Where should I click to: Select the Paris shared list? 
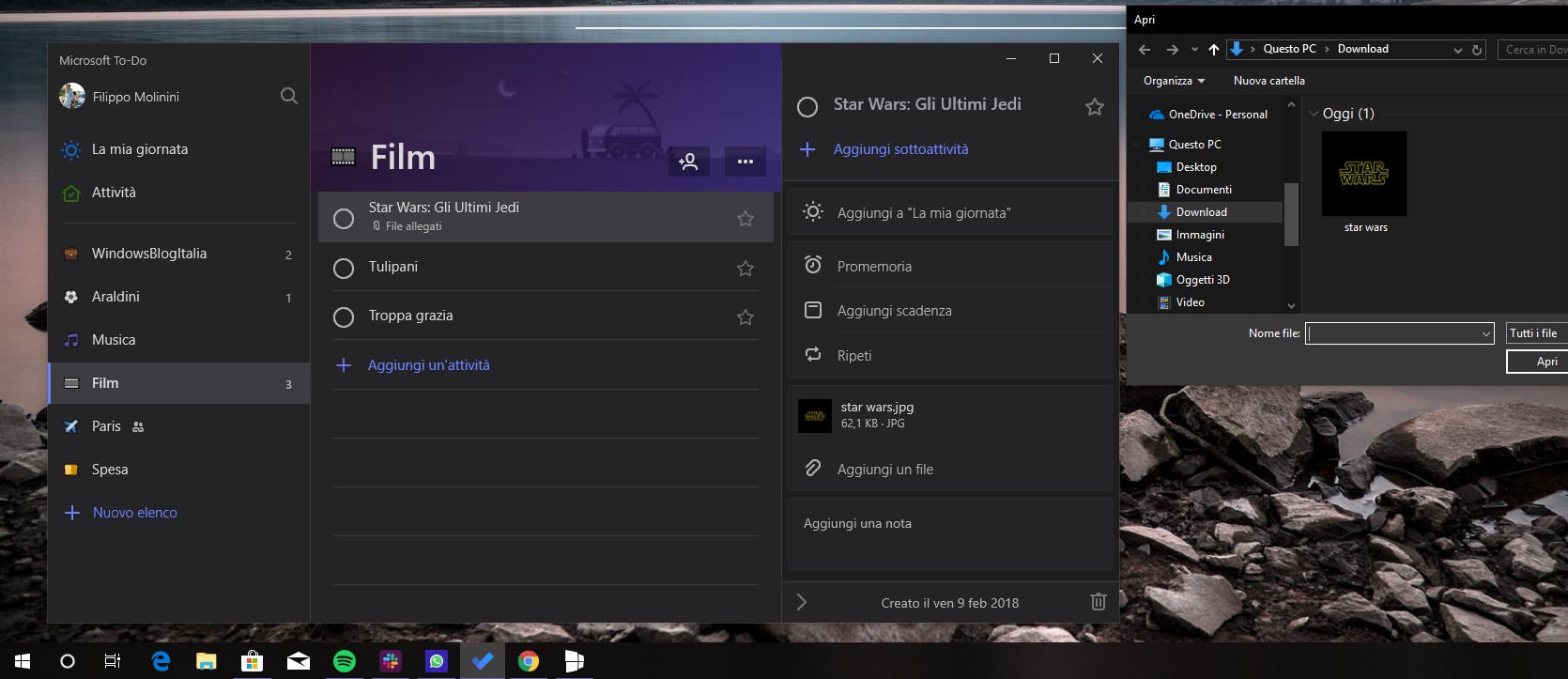(x=178, y=426)
